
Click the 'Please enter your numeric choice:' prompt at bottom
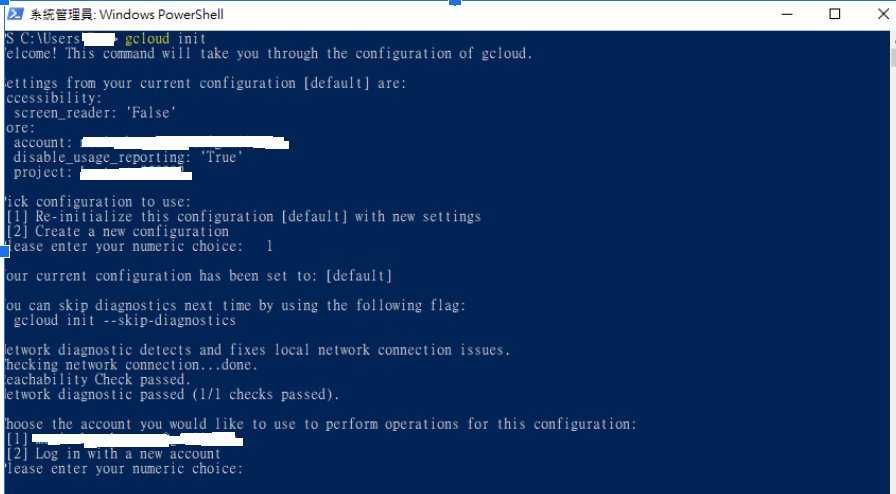[x=123, y=469]
